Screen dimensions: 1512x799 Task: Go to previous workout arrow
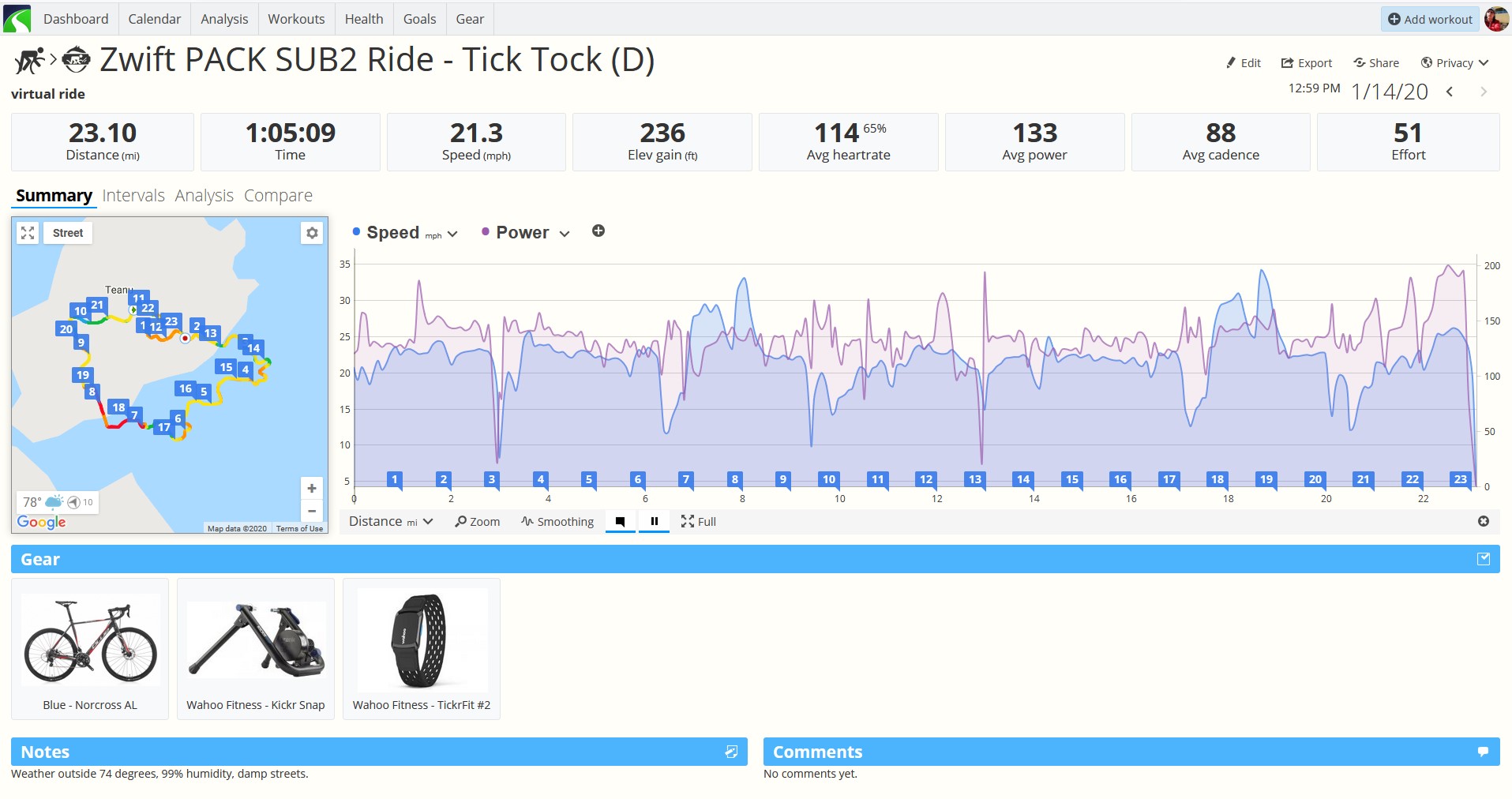coord(1450,92)
